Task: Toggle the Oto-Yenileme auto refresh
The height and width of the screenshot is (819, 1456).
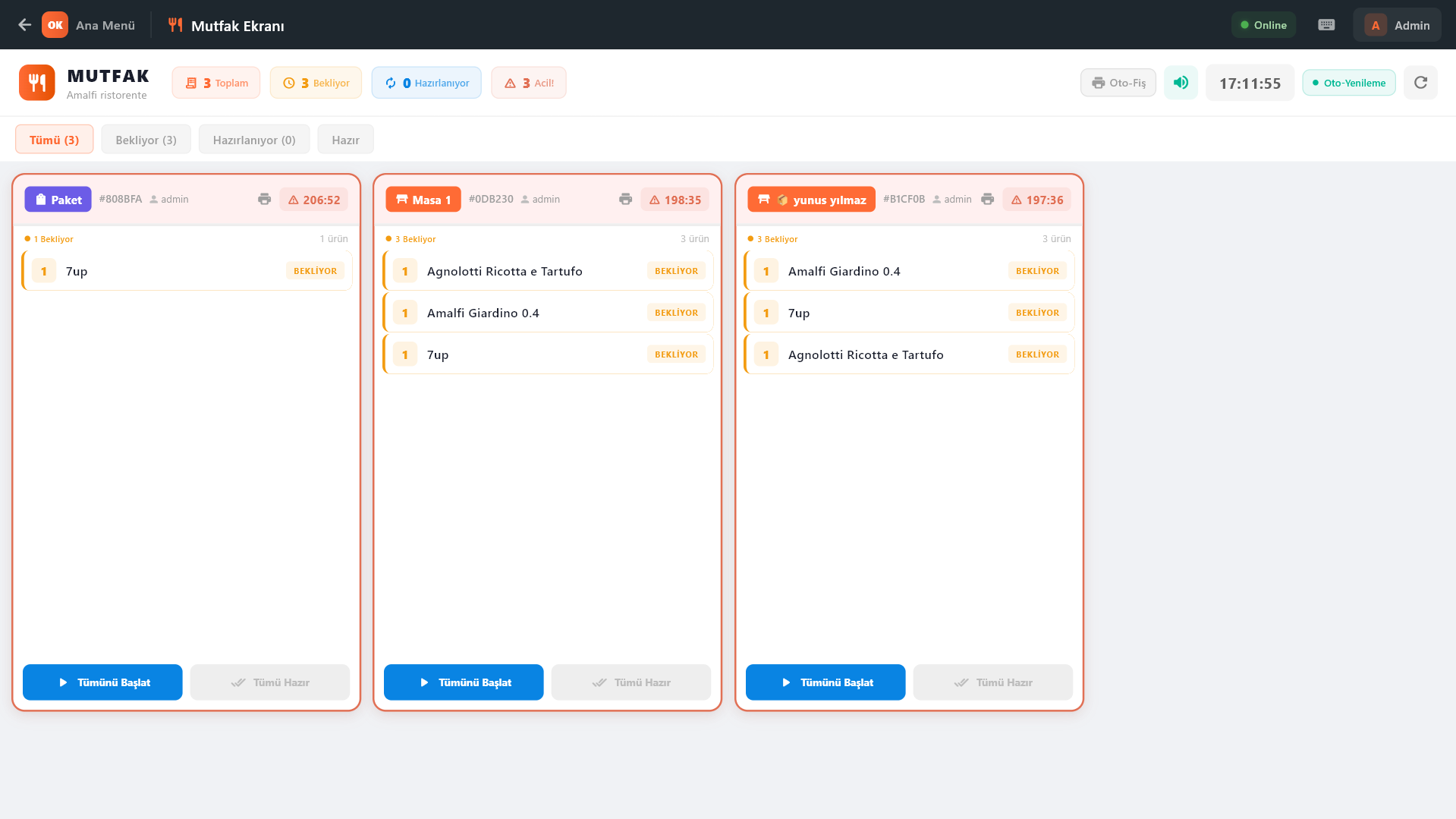Action: [x=1348, y=83]
